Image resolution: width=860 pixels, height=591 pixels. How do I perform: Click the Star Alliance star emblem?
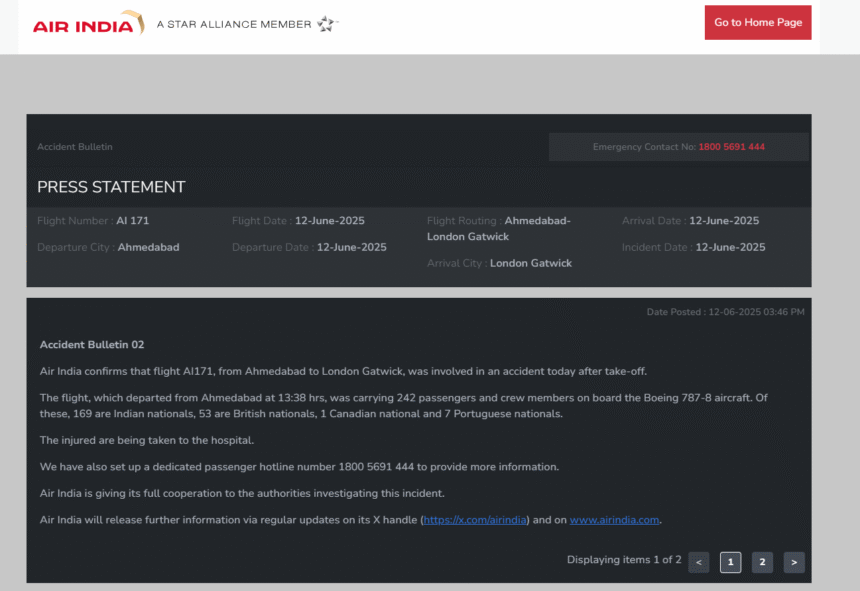pyautogui.click(x=326, y=24)
